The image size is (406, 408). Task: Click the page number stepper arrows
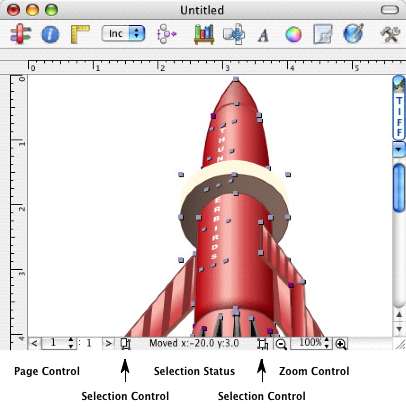71,343
